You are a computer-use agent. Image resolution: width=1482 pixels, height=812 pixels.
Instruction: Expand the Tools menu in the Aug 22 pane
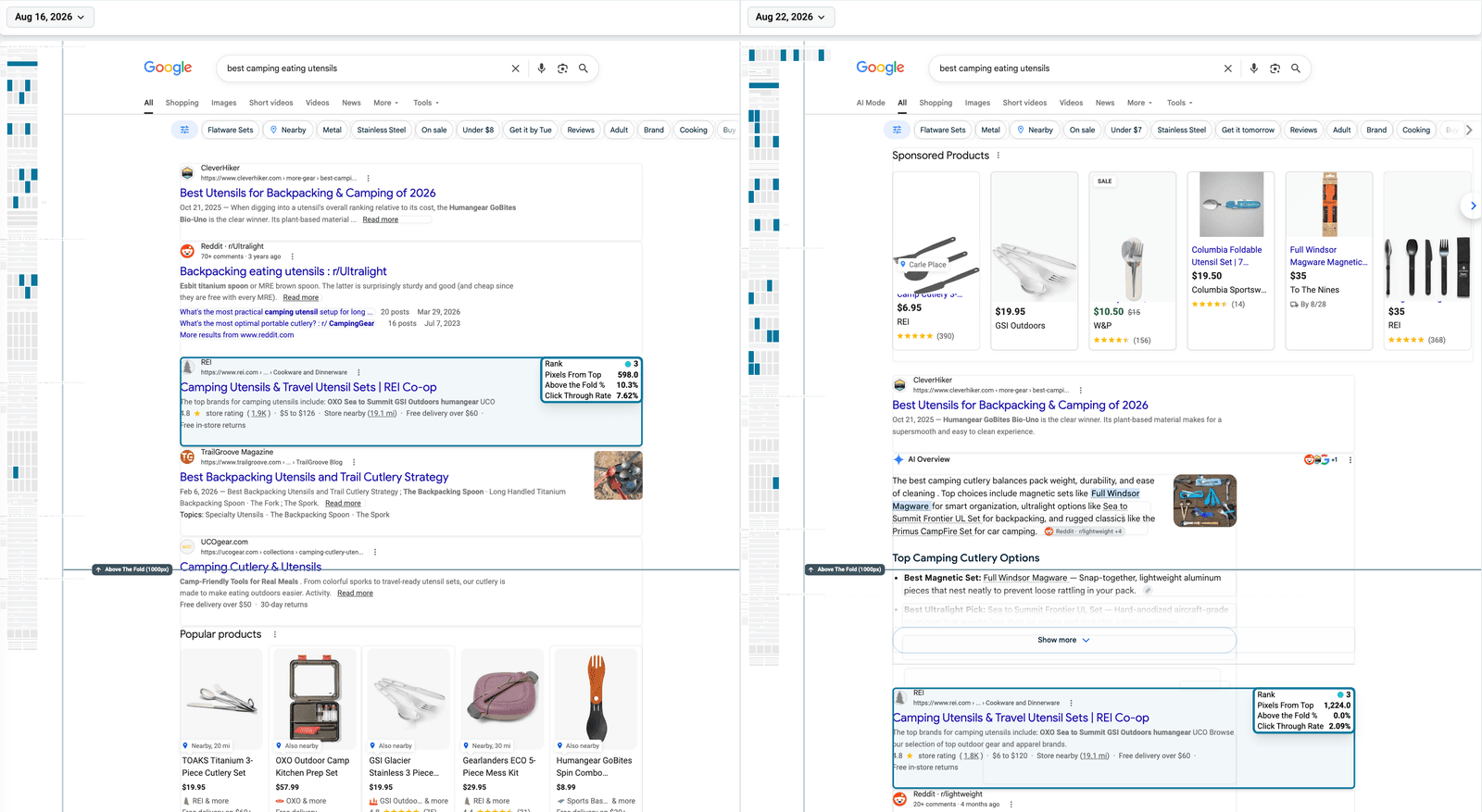tap(1180, 103)
